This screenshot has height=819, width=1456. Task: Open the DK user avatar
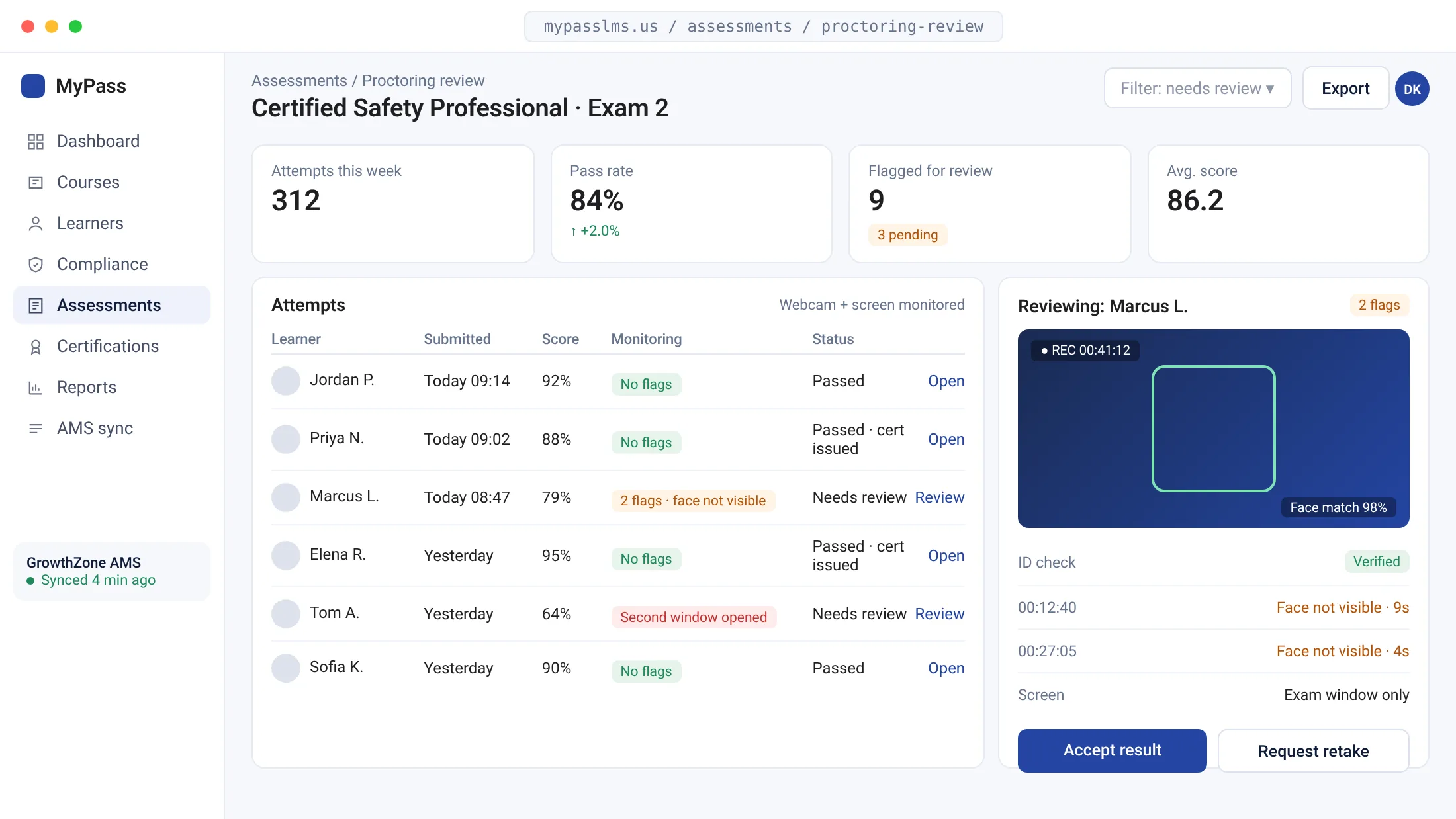coord(1412,89)
